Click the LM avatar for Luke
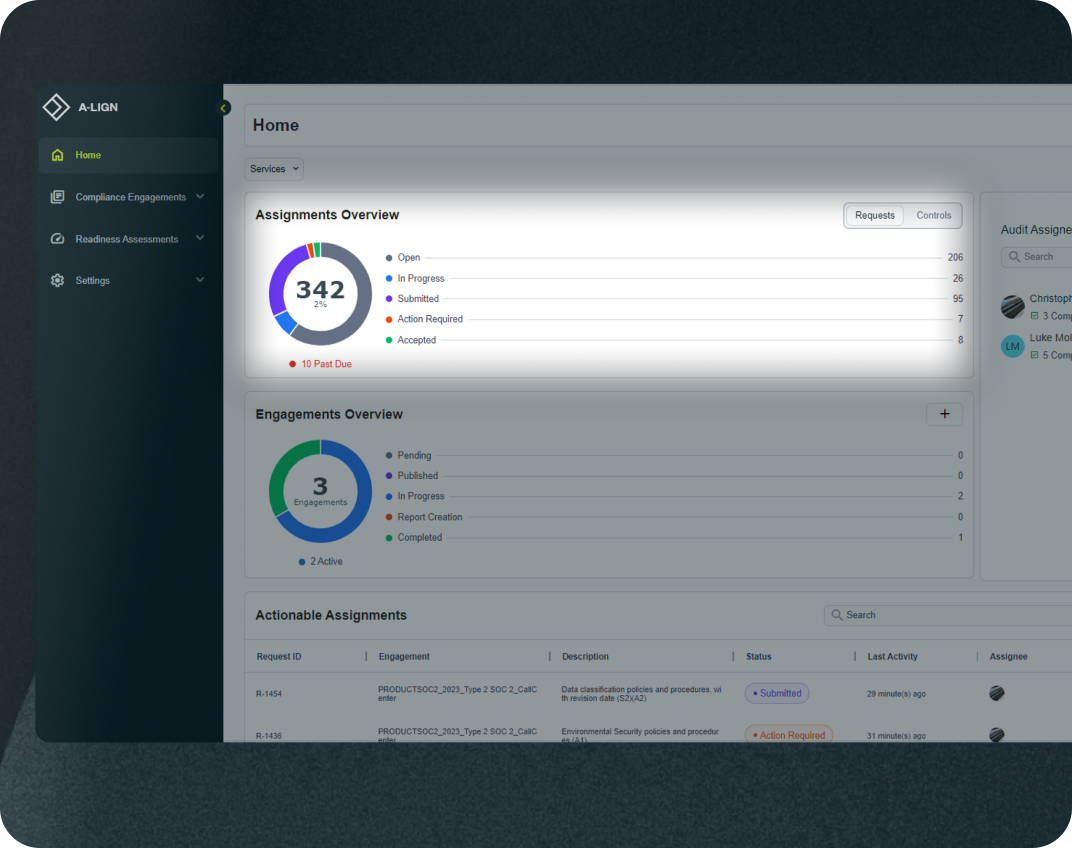This screenshot has width=1072, height=848. (1013, 346)
